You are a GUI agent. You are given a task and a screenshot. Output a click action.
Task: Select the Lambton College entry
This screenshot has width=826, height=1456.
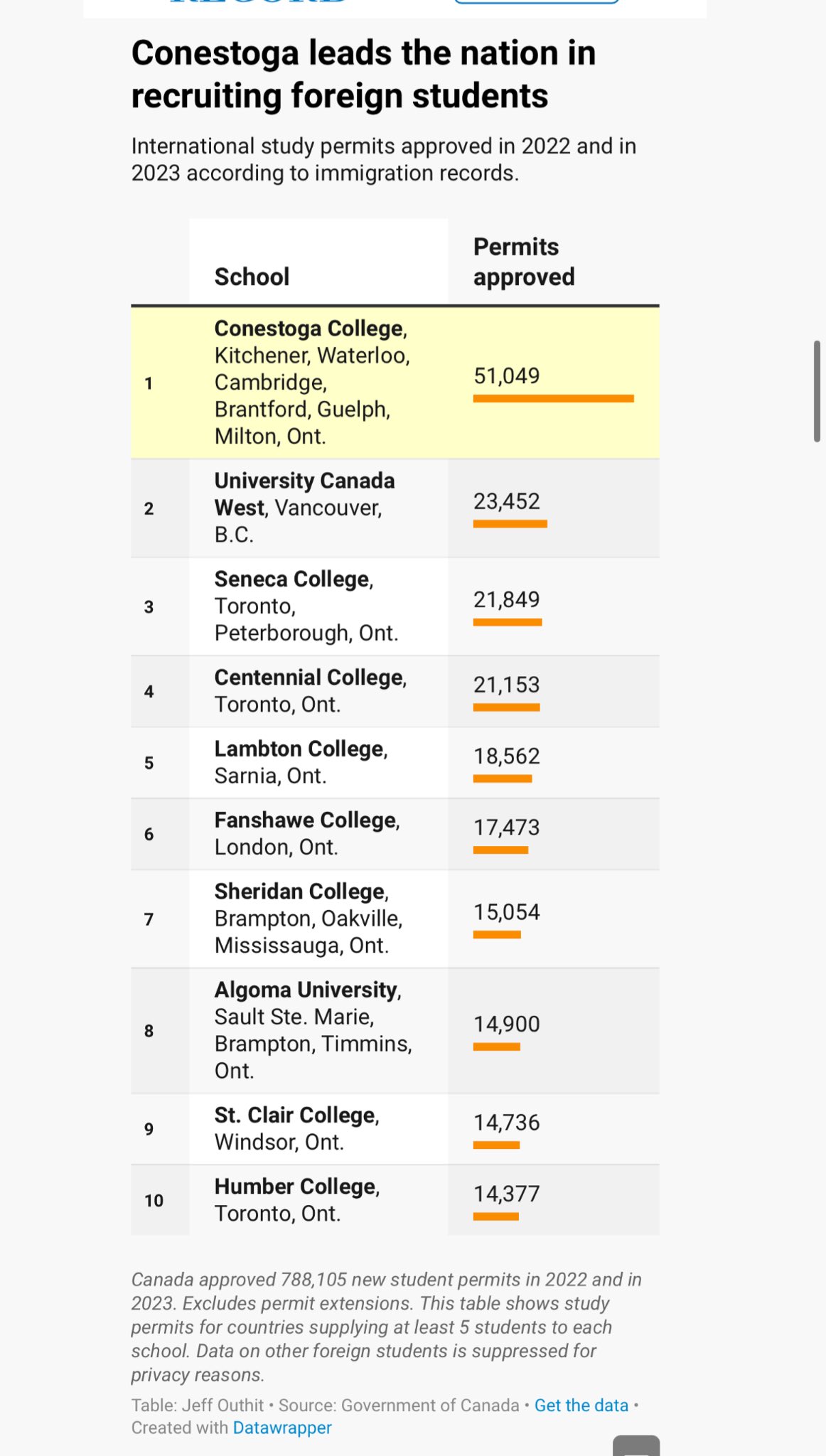click(299, 749)
